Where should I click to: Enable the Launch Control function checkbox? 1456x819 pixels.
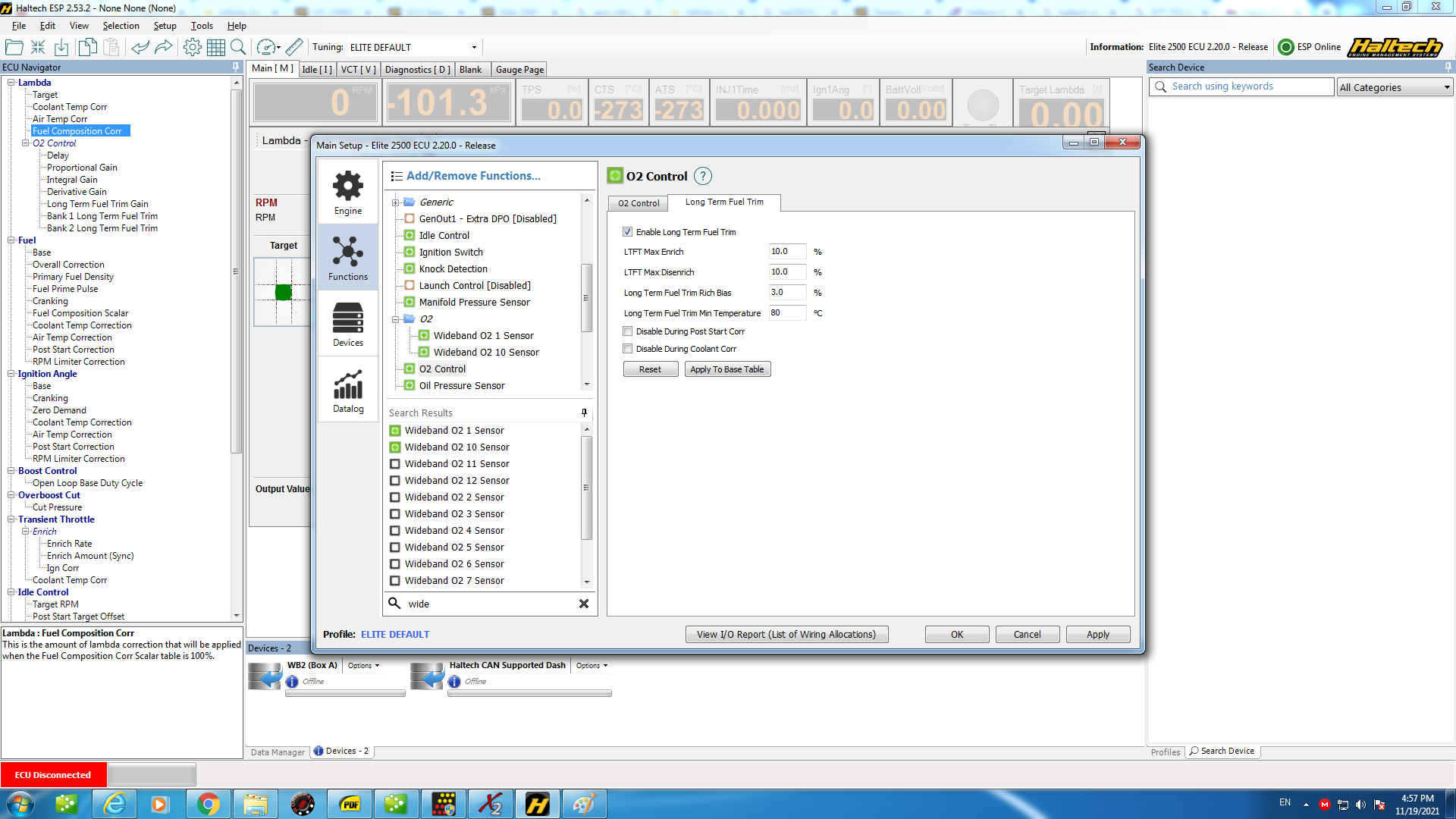click(409, 286)
